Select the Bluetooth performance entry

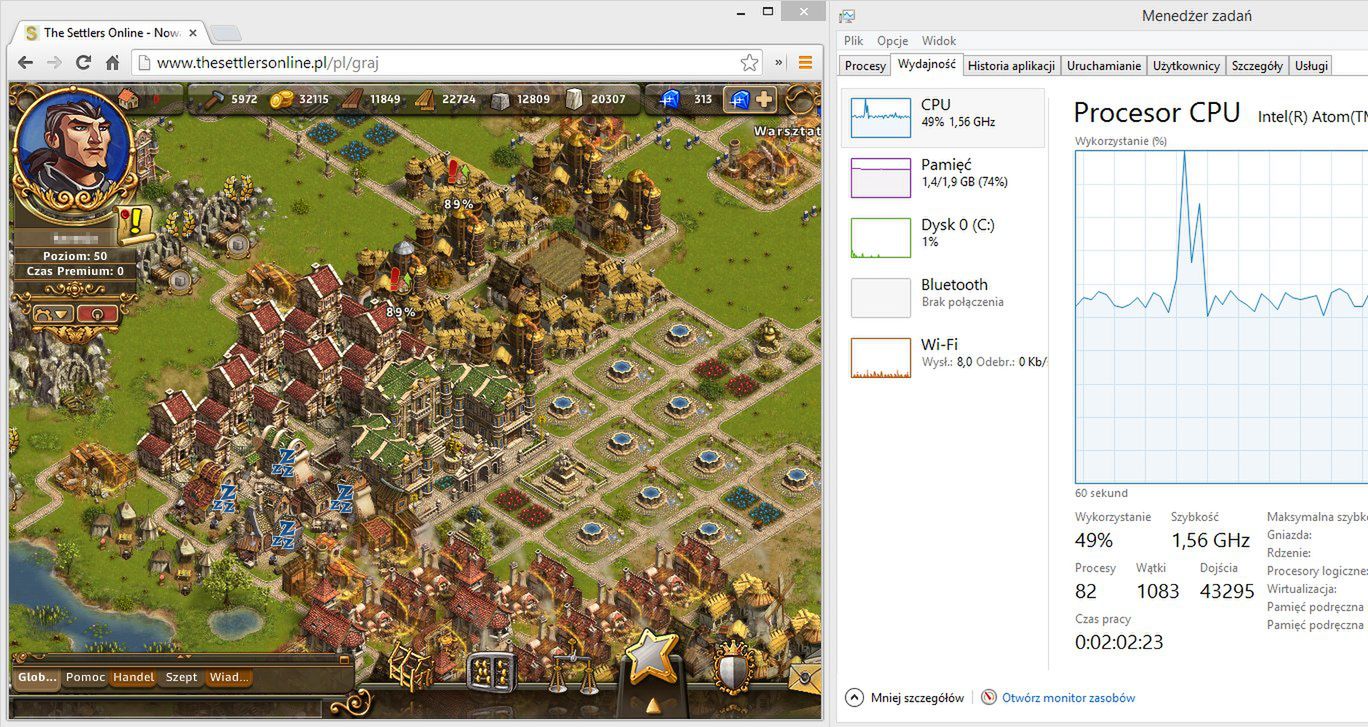coord(943,298)
